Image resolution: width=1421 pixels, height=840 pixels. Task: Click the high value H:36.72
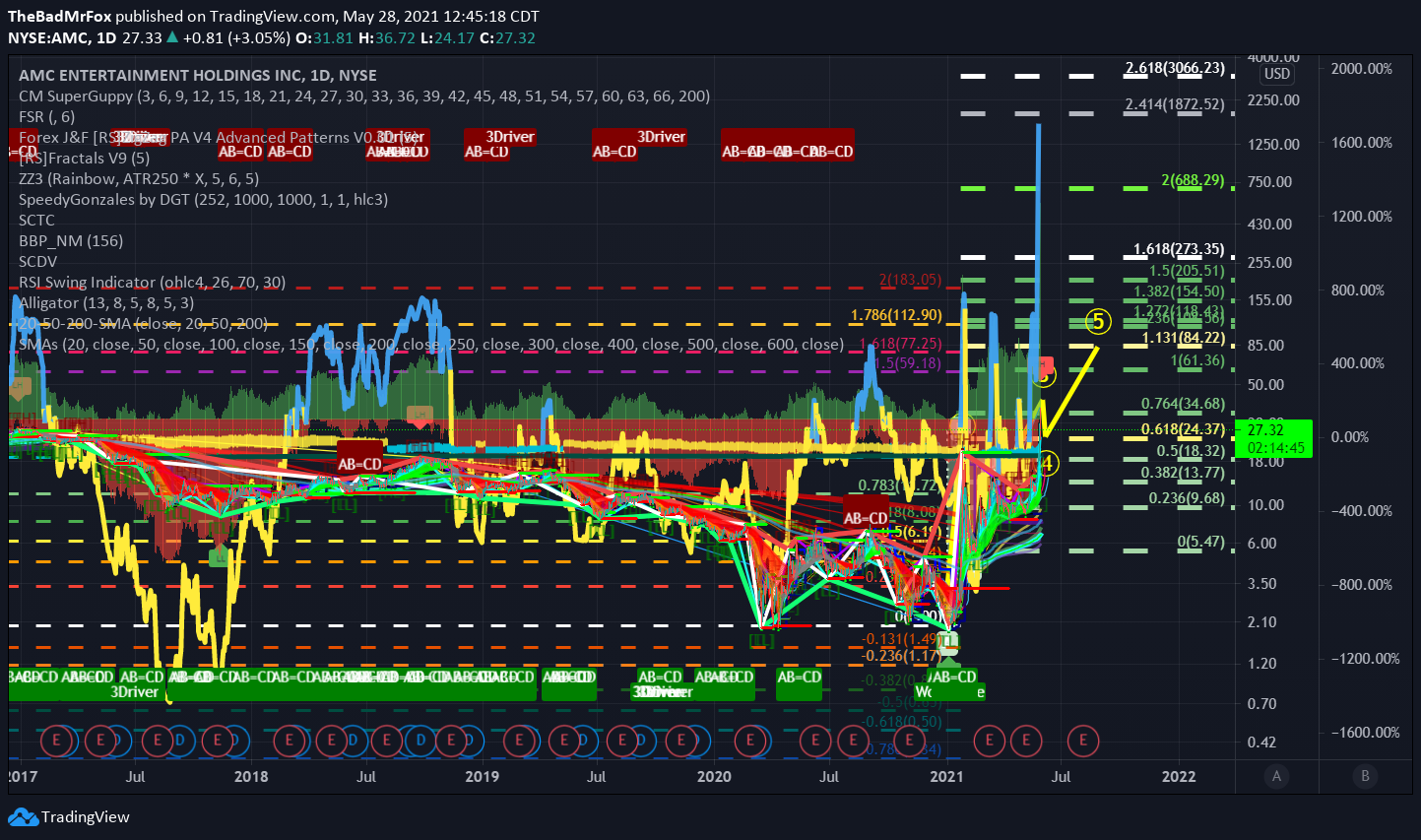pyautogui.click(x=387, y=38)
